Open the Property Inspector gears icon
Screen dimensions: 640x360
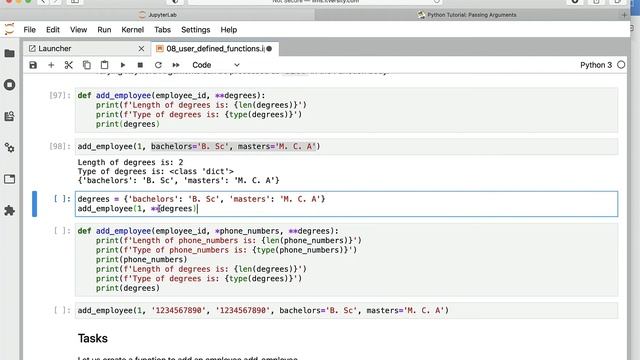[9, 148]
